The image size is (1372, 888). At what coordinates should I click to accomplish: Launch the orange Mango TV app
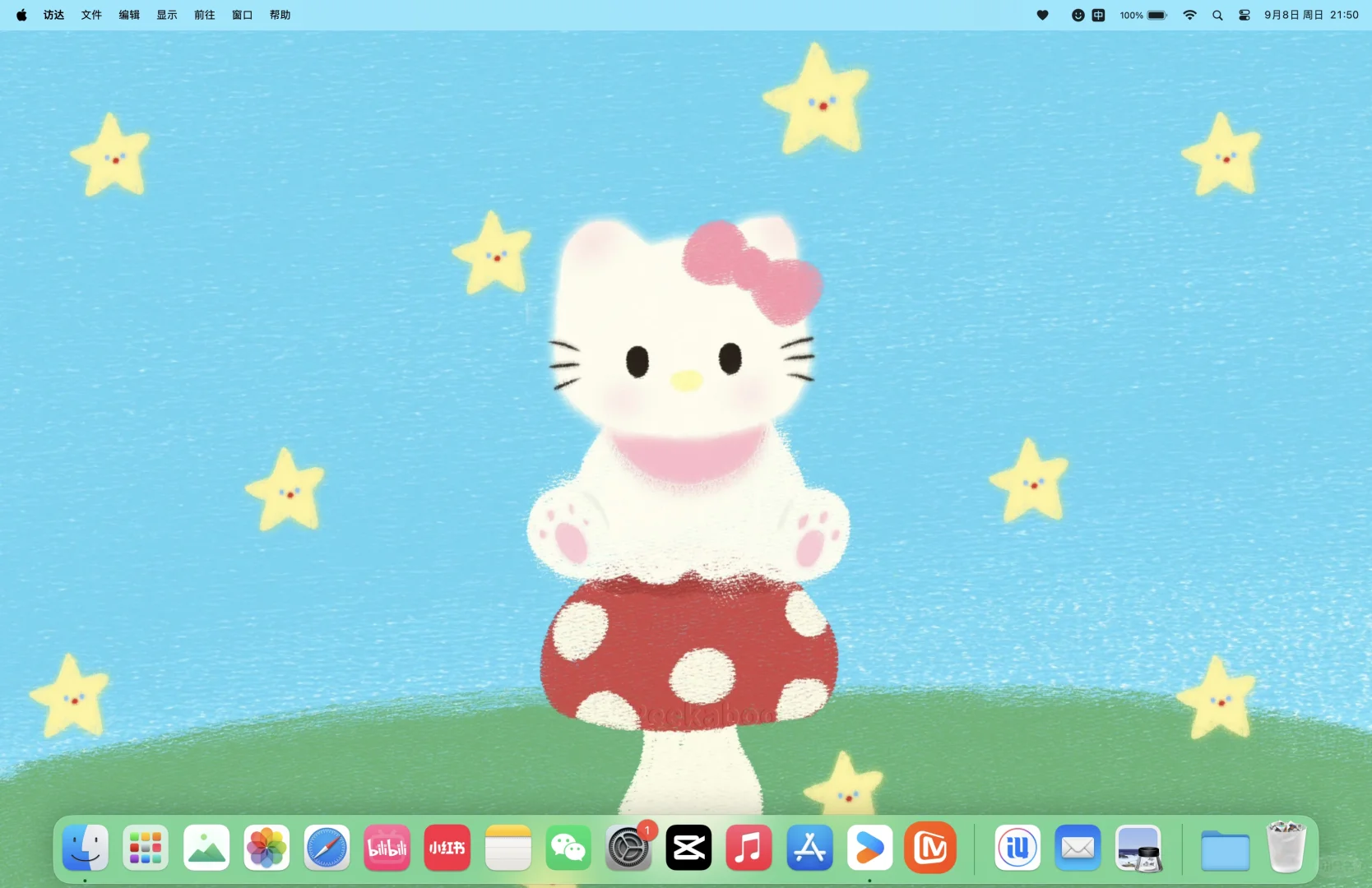[x=930, y=848]
